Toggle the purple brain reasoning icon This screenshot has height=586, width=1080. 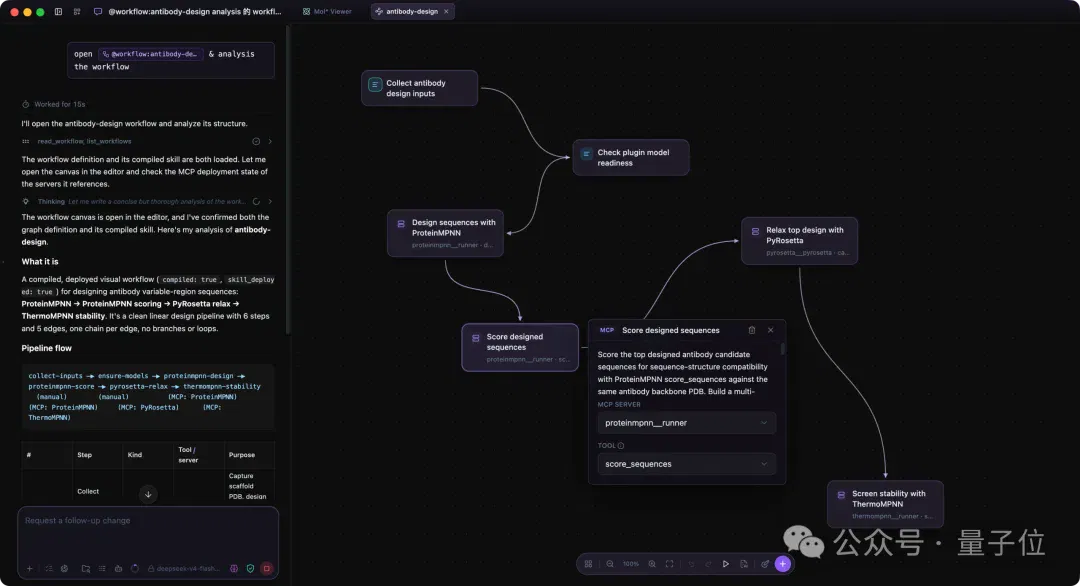coord(234,569)
